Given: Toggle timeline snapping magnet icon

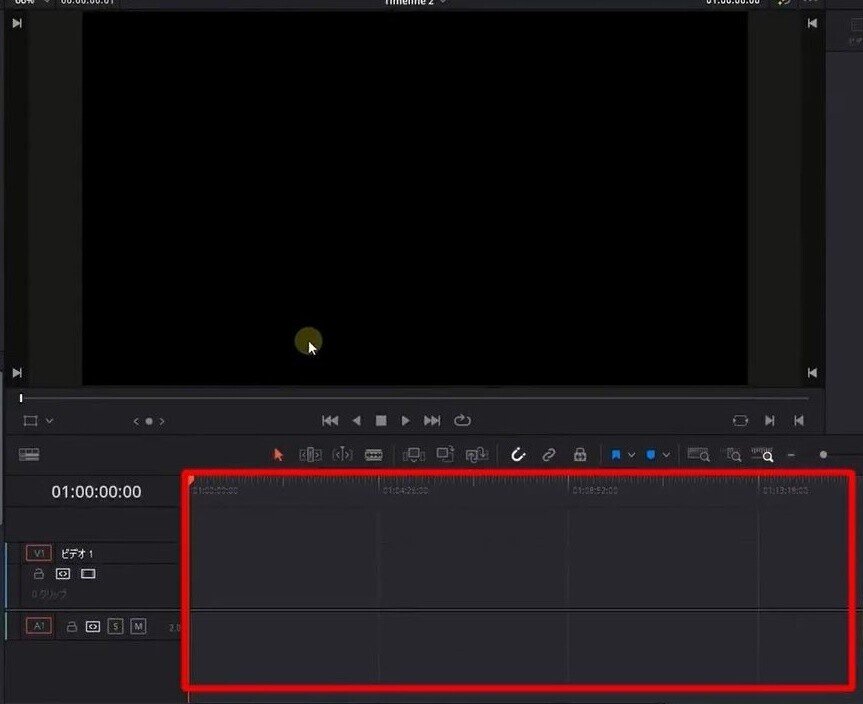Looking at the screenshot, I should coord(518,455).
